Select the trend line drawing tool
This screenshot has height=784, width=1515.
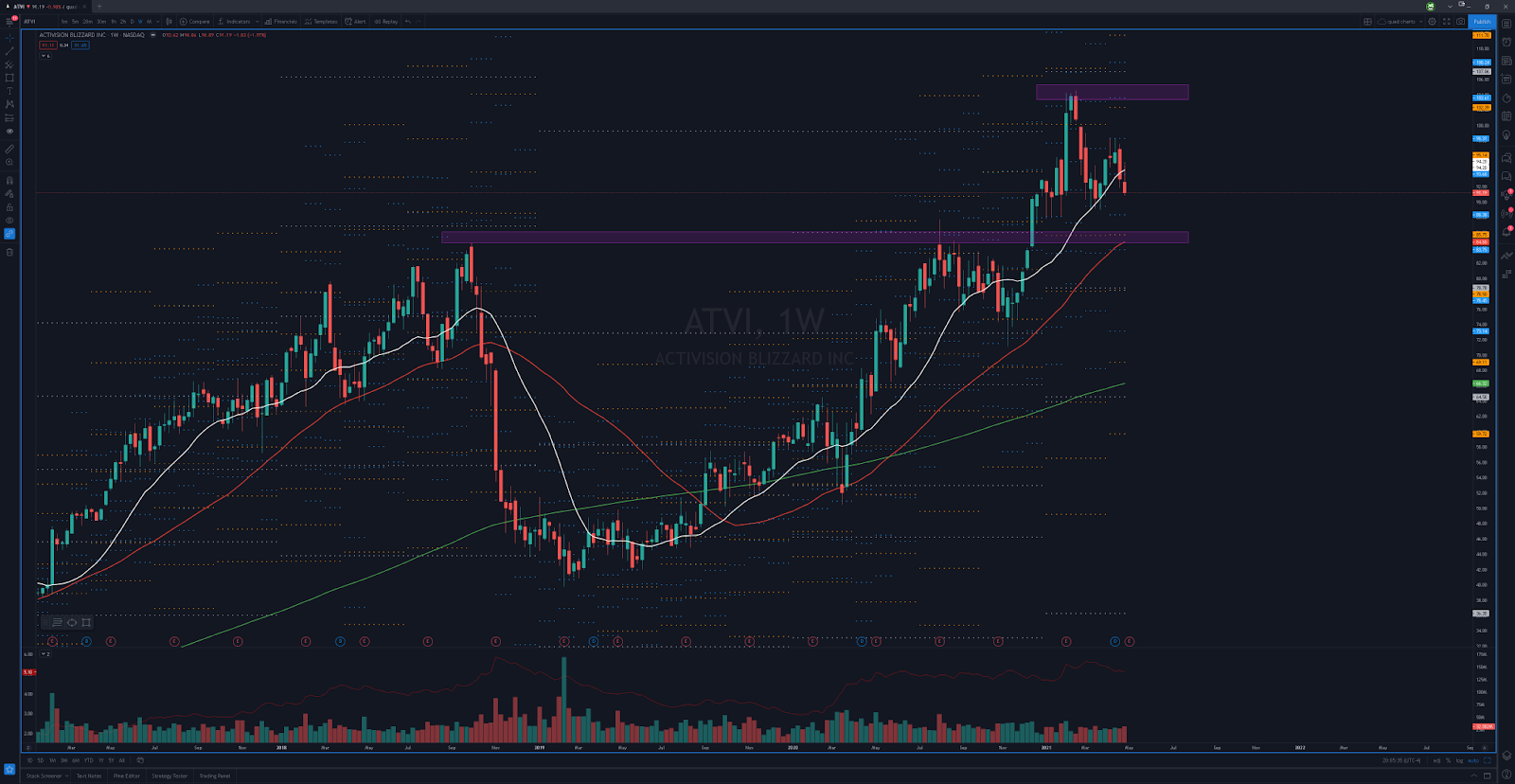coord(9,51)
